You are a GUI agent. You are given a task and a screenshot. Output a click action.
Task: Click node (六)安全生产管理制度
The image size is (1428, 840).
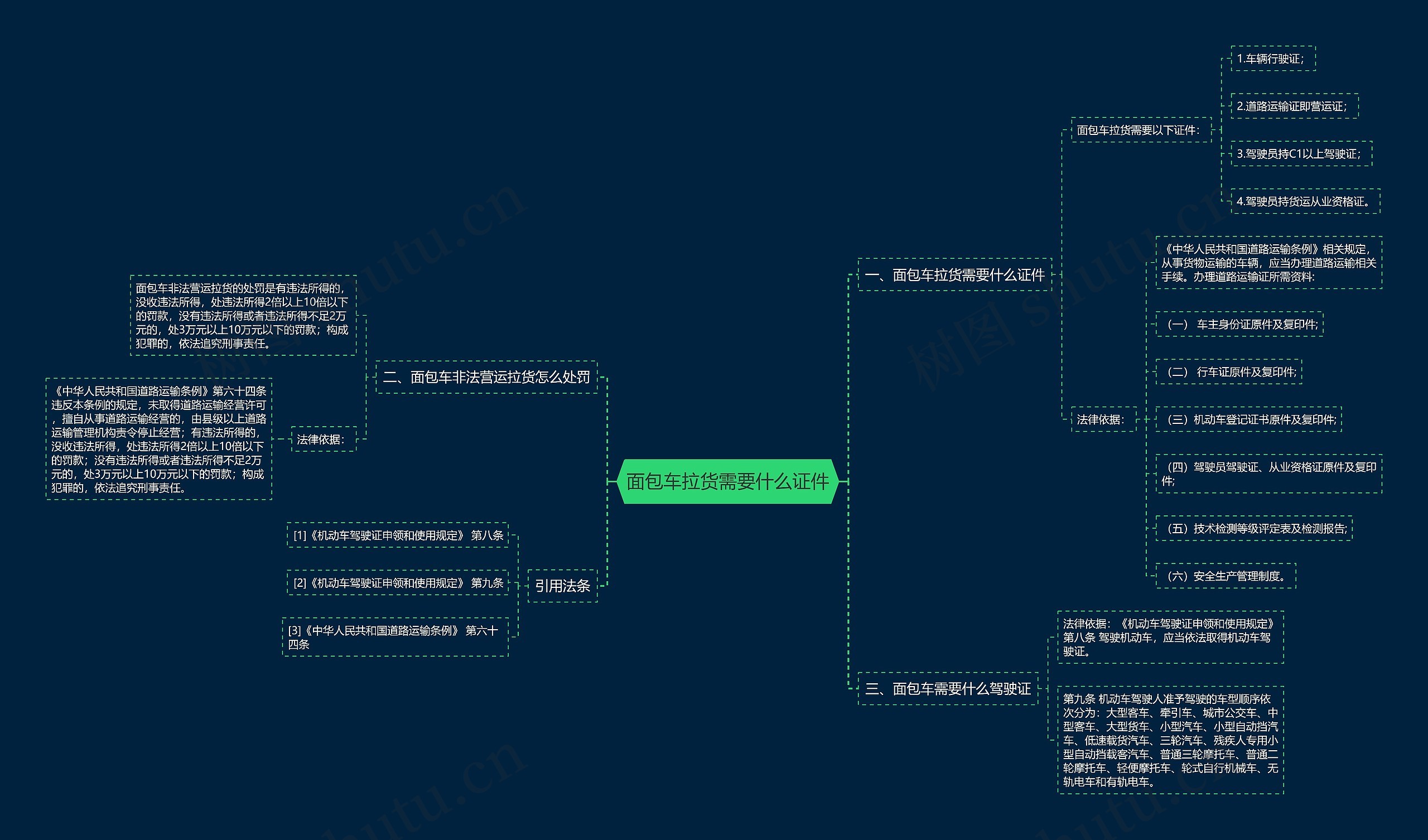[x=1225, y=576]
